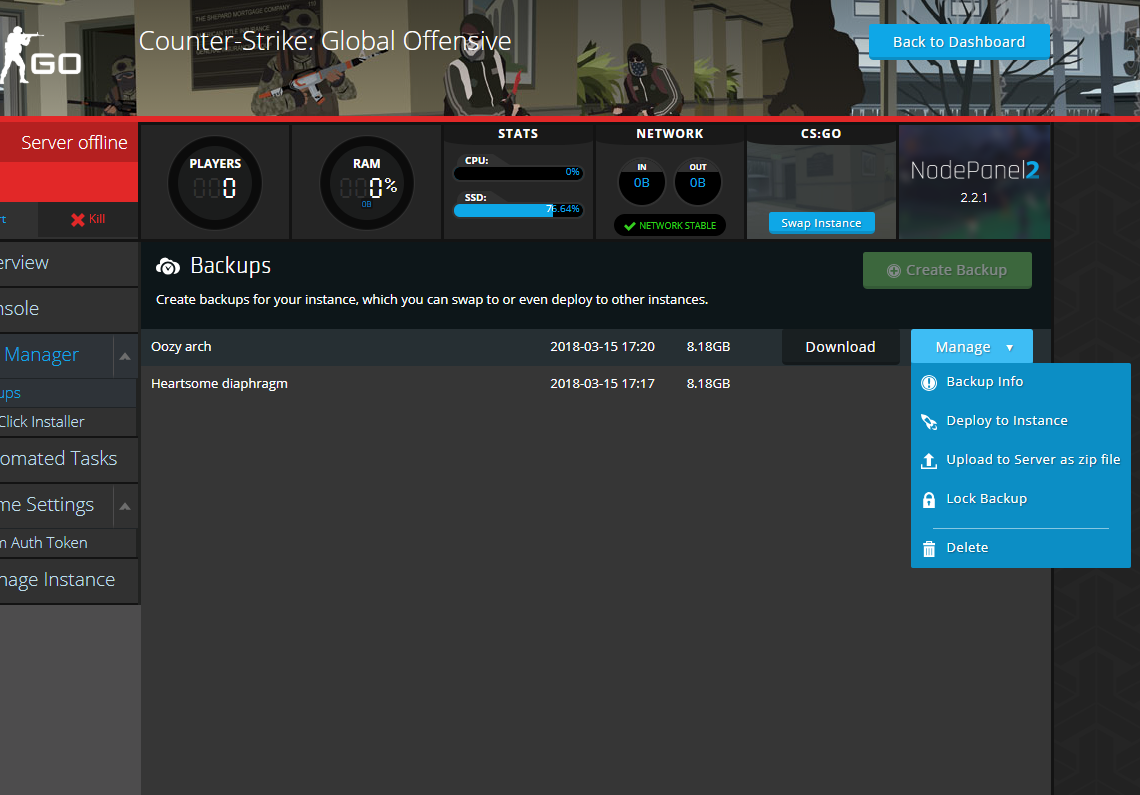This screenshot has height=795, width=1140.
Task: Click the Backups cloud icon in header
Action: (168, 266)
